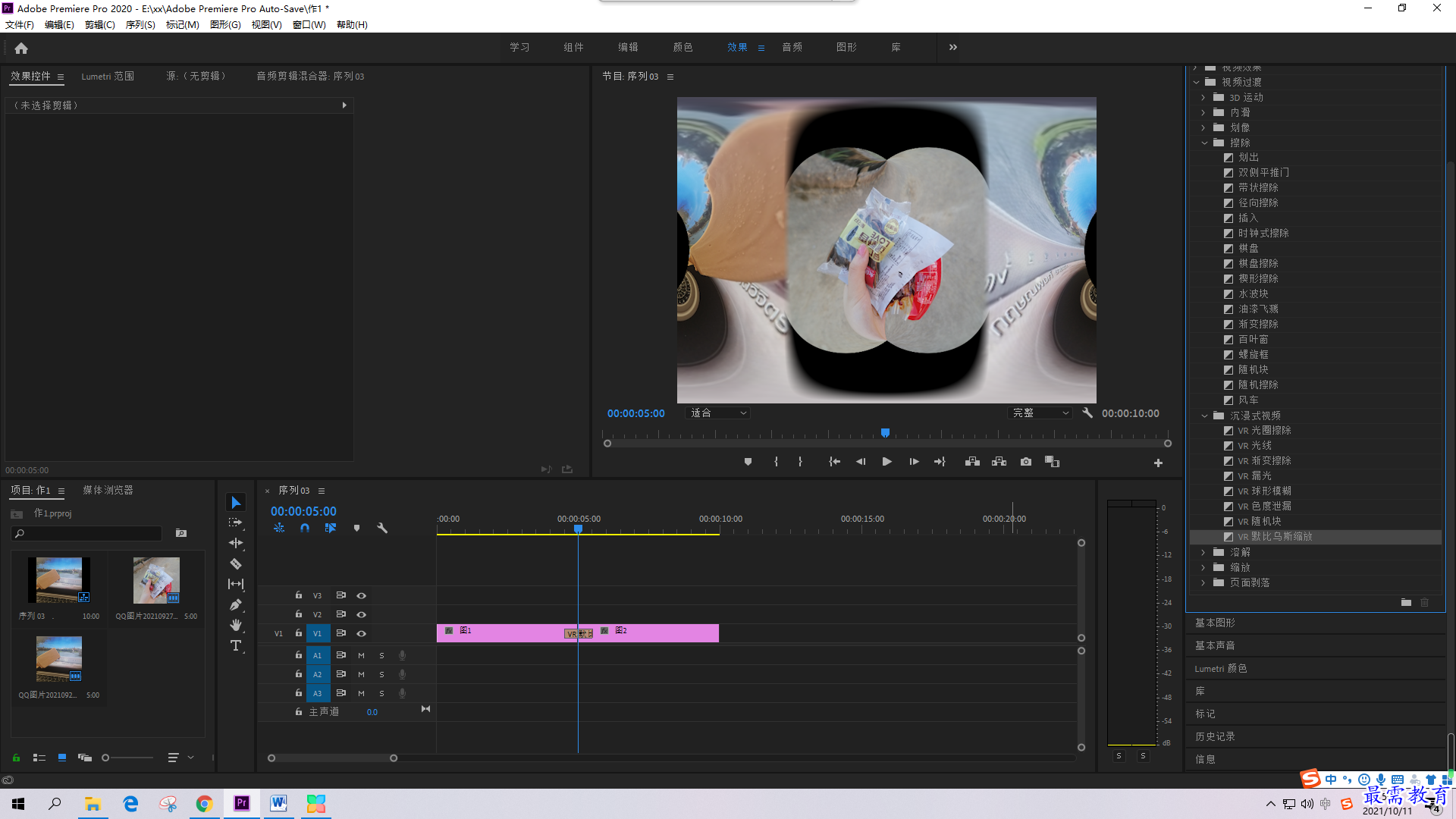Collapse the 沉浸式视频 folder
This screenshot has height=819, width=1456.
[x=1204, y=416]
